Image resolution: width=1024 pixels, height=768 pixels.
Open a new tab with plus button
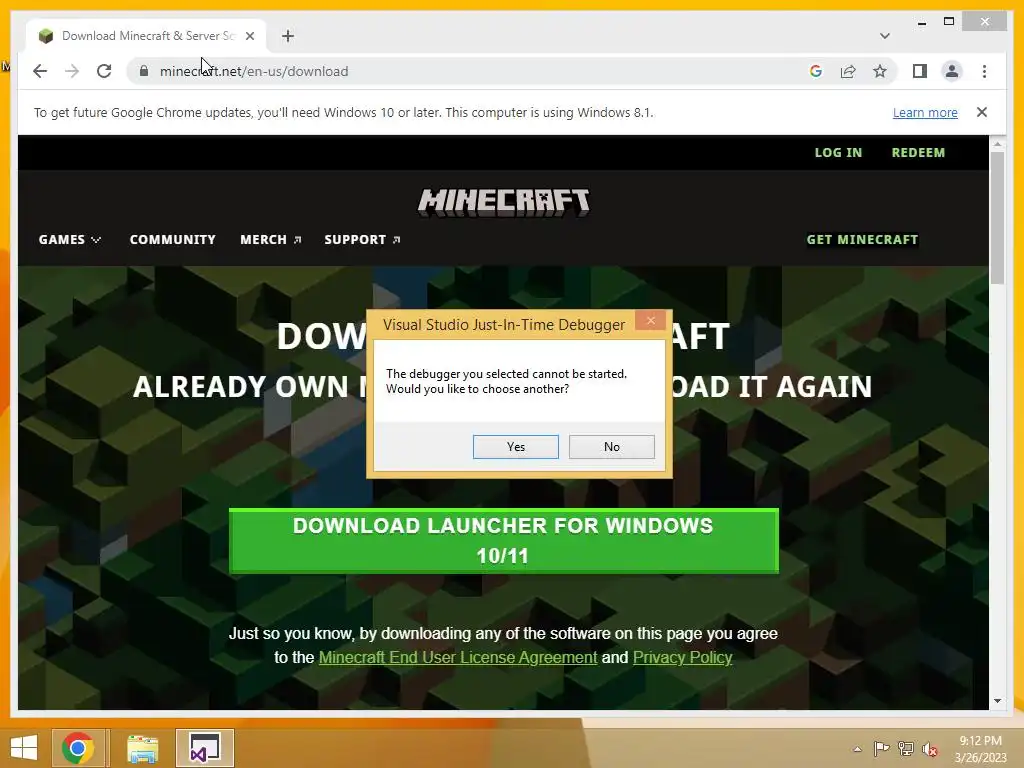point(288,36)
